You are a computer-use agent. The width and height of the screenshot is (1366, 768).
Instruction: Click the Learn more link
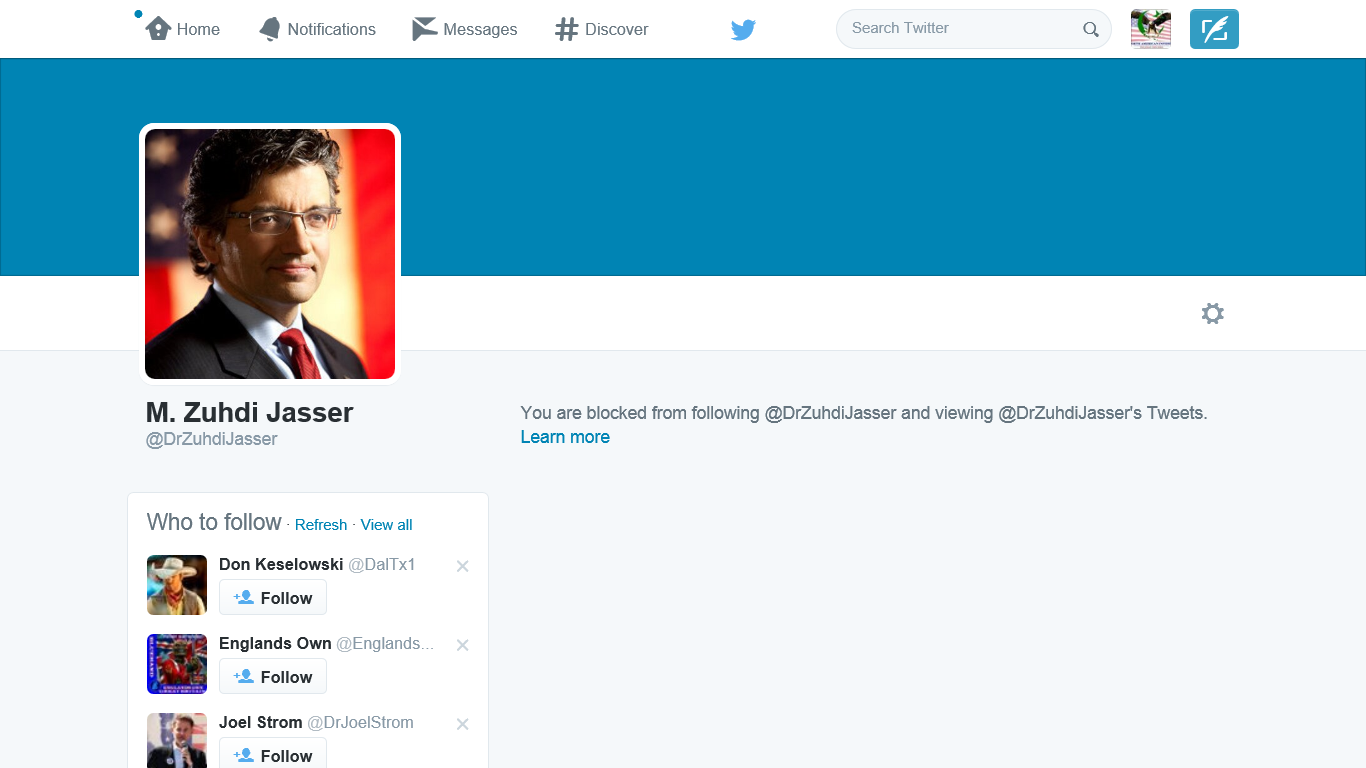pos(565,437)
